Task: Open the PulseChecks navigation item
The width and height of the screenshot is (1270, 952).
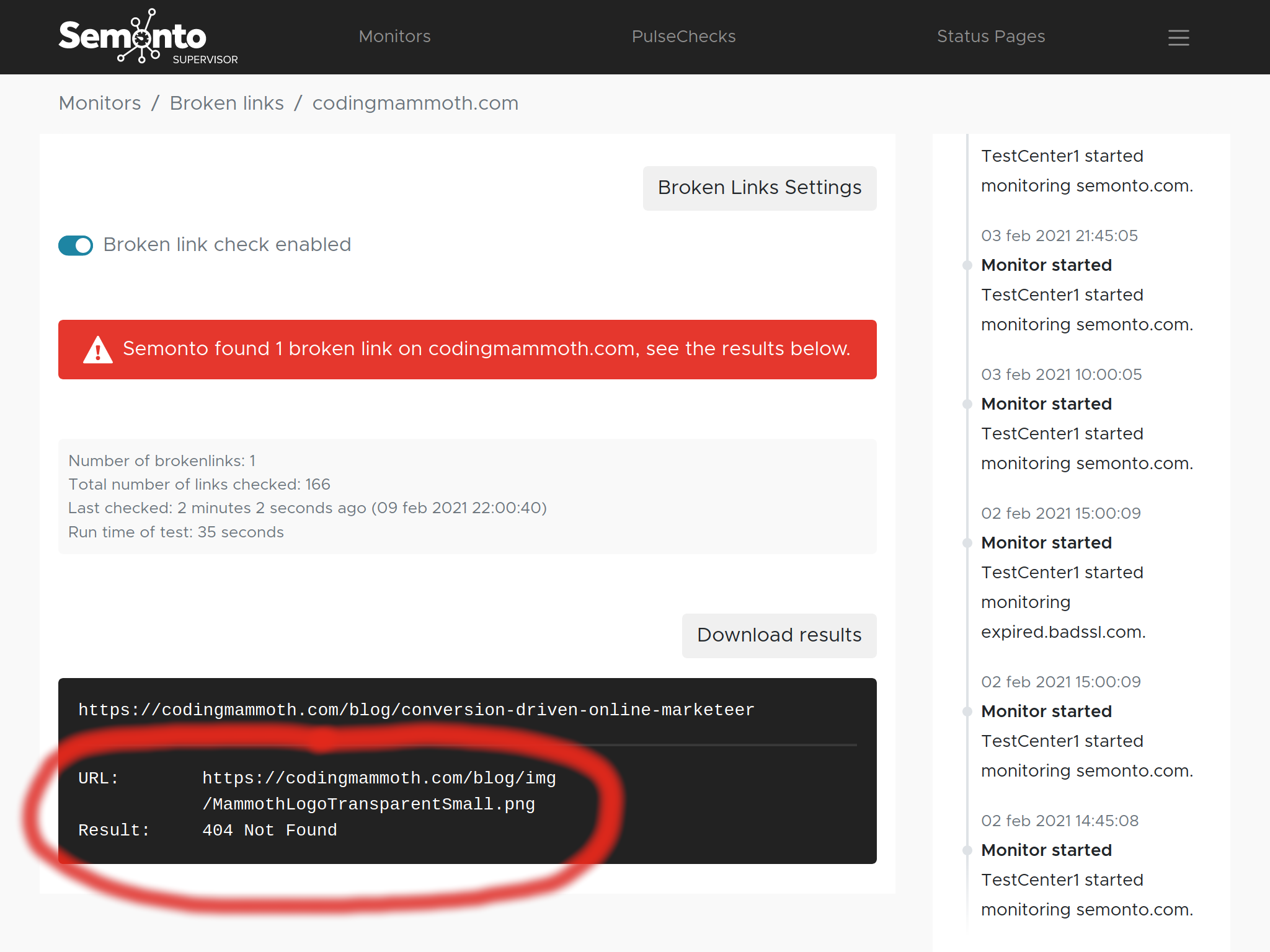Action: [x=683, y=37]
